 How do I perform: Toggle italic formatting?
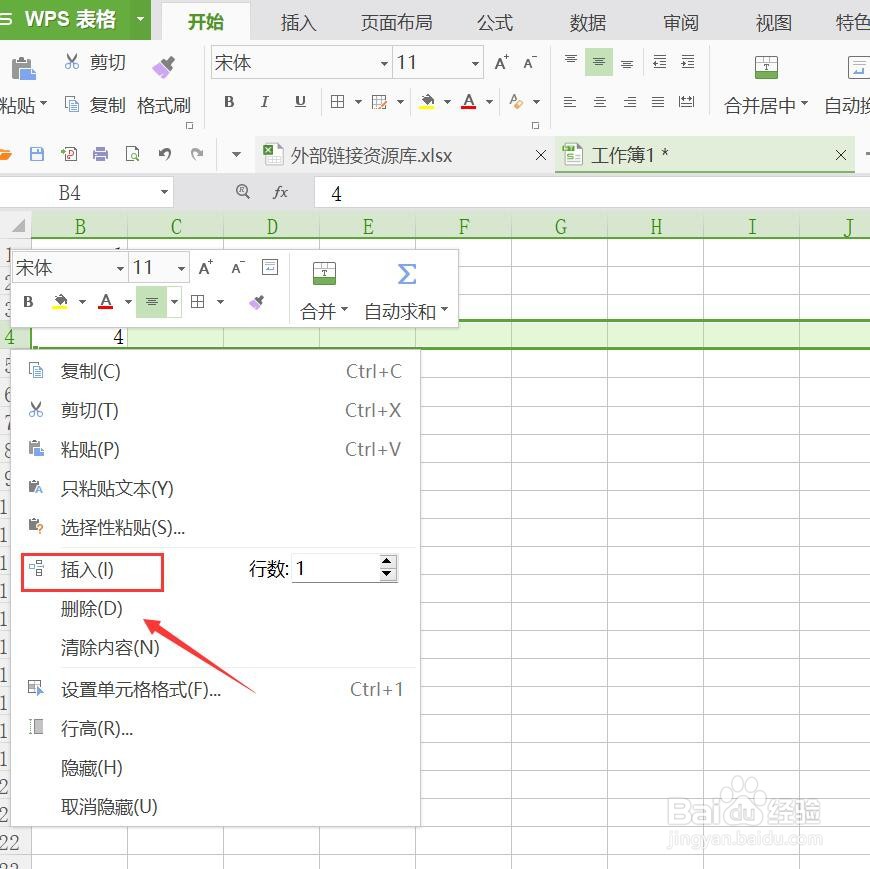click(x=263, y=101)
